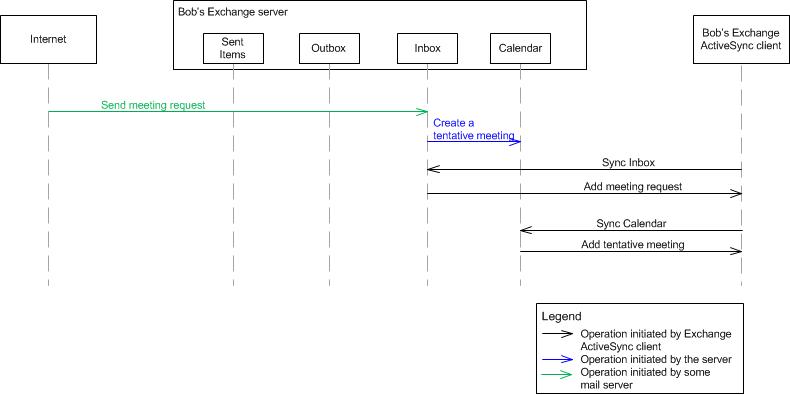Click the Add meeting request arrowhead on the client lifeline
Image resolution: width=790 pixels, height=395 pixels.
(x=736, y=193)
